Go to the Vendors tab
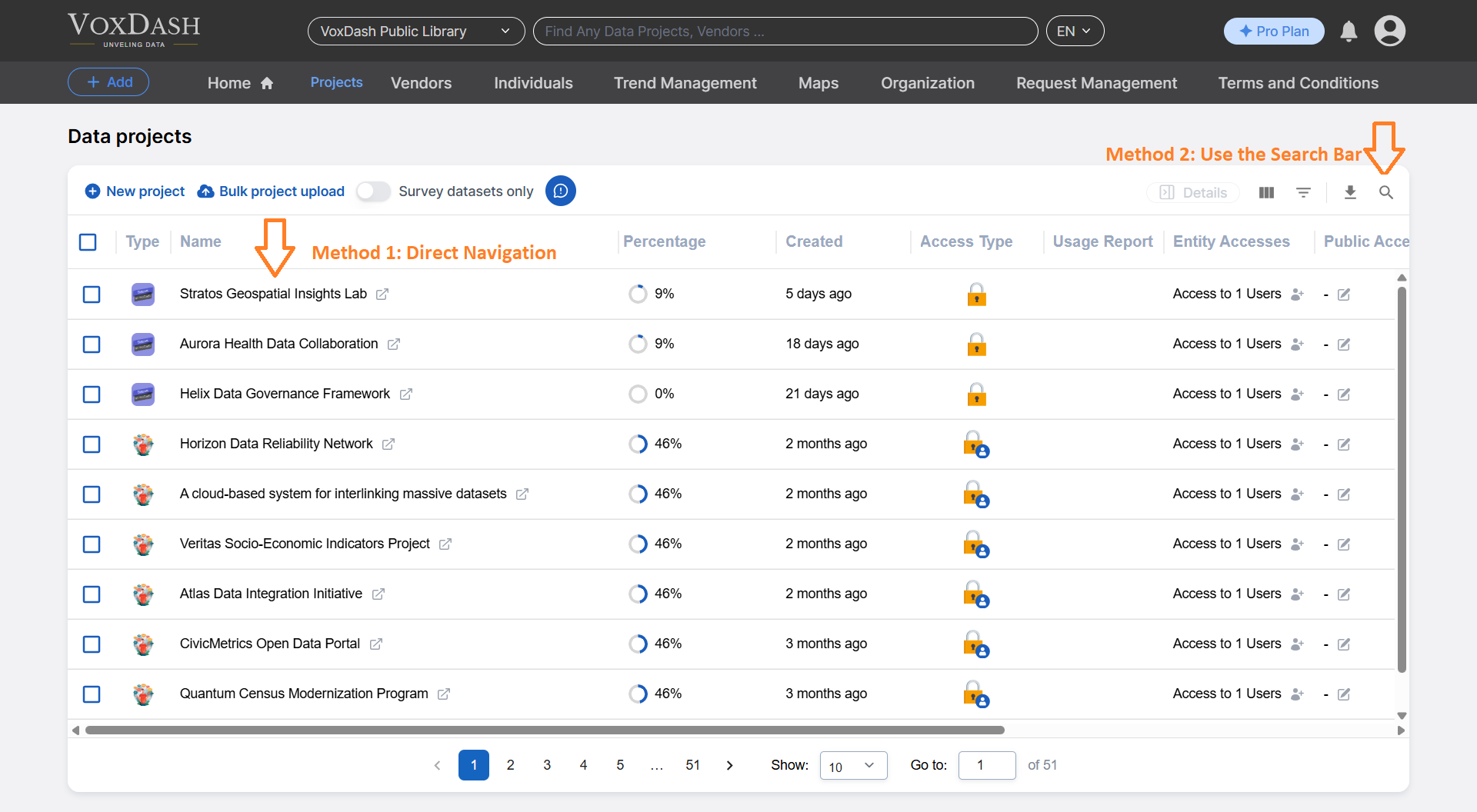1477x812 pixels. (x=421, y=83)
